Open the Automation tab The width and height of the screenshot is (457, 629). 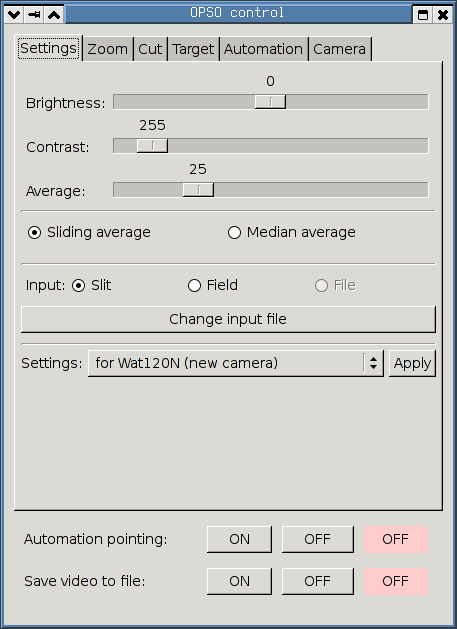pos(263,49)
